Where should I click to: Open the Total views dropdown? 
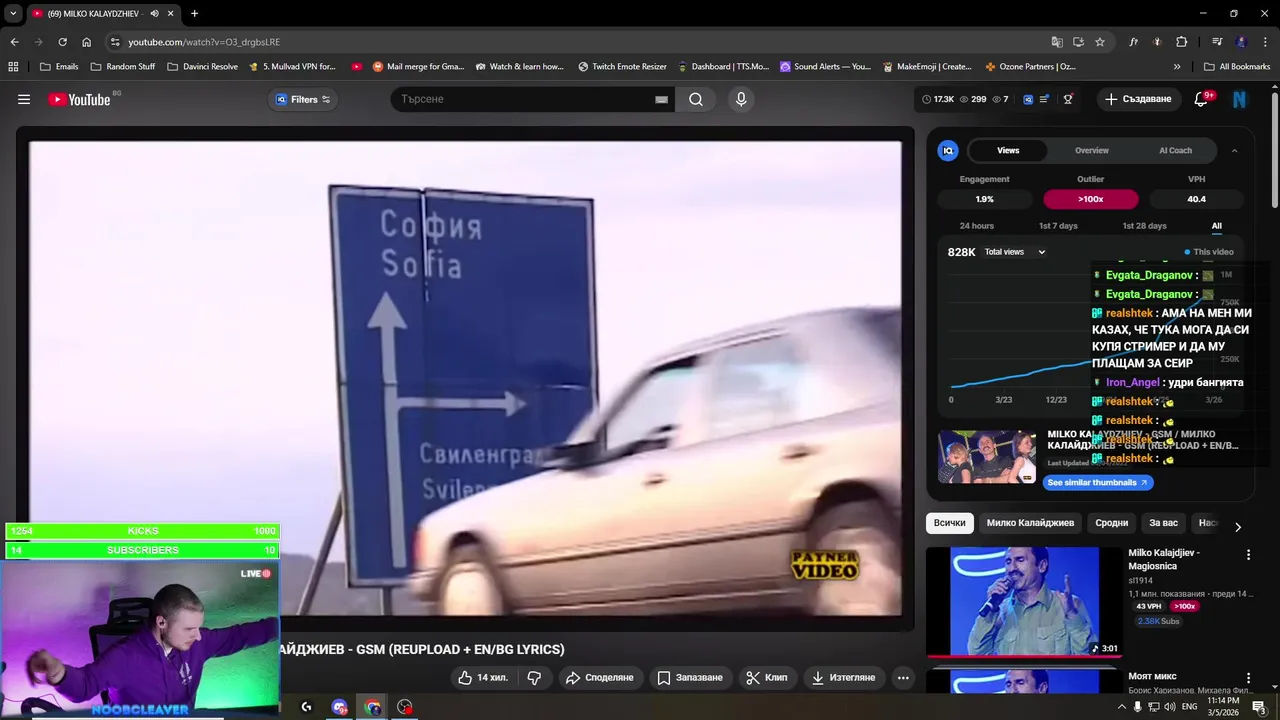1014,252
